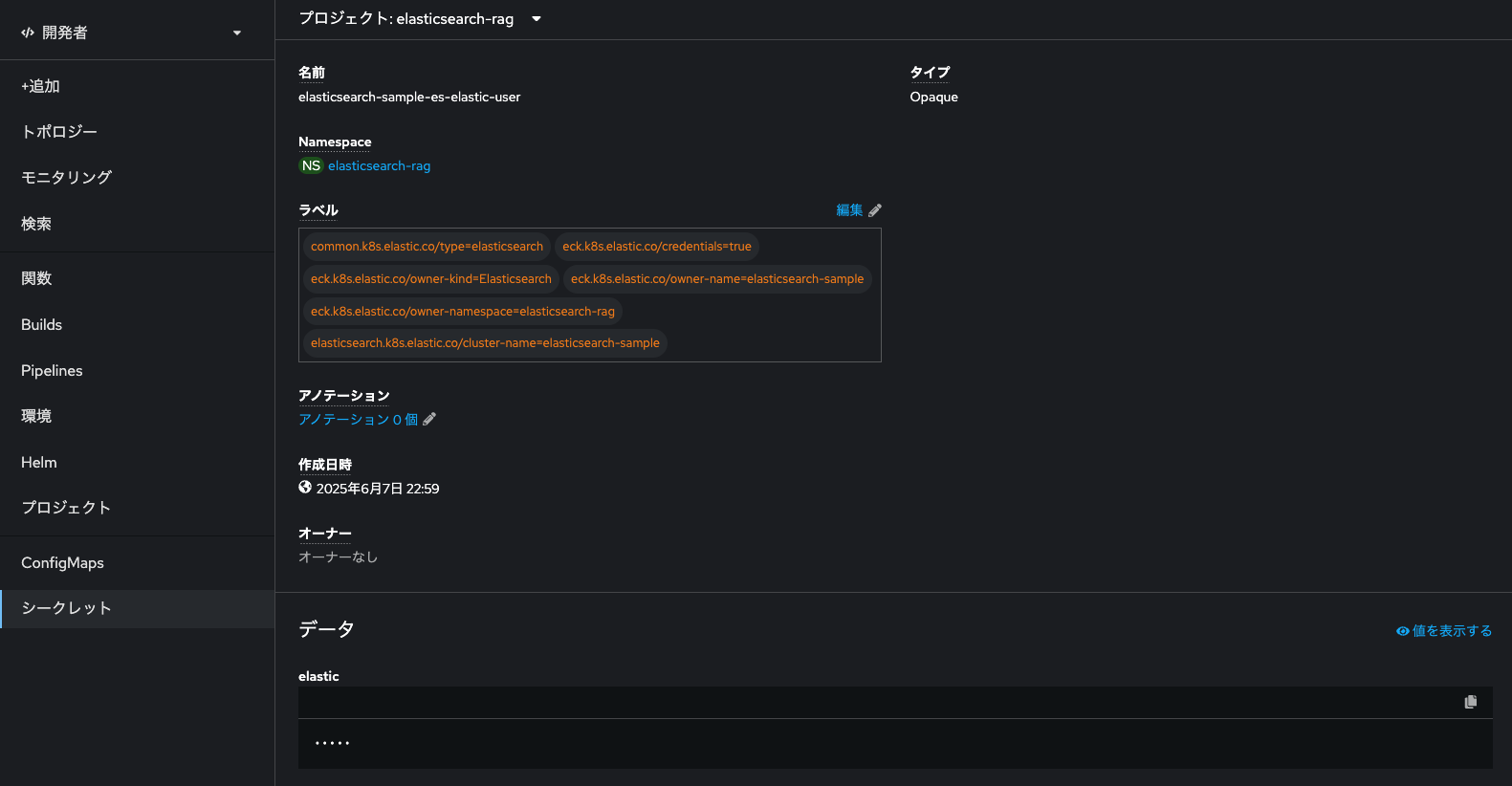Open モニタリング in sidebar
Image resolution: width=1512 pixels, height=786 pixels.
pyautogui.click(x=137, y=178)
